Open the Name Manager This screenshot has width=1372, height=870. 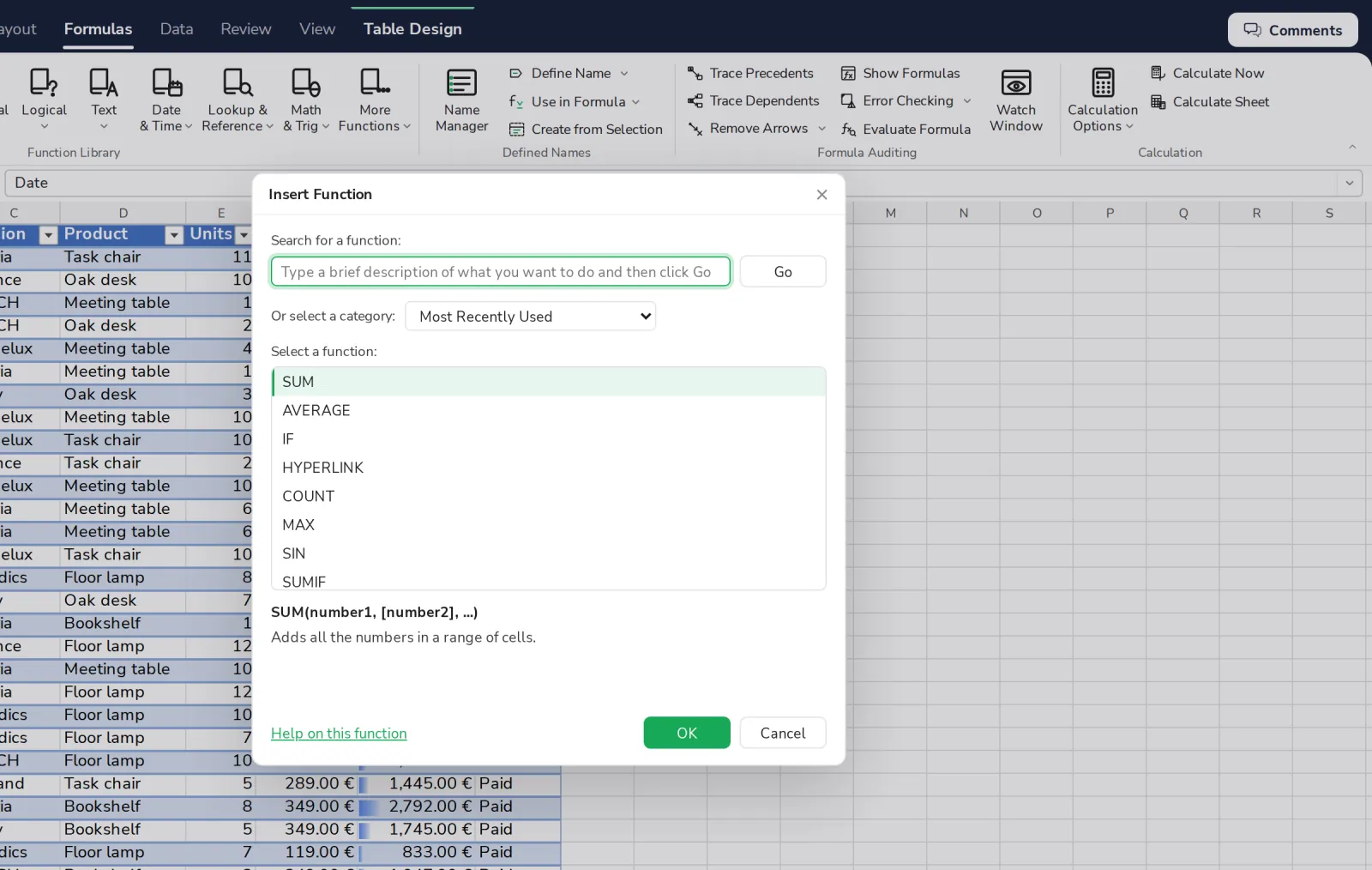(x=461, y=100)
